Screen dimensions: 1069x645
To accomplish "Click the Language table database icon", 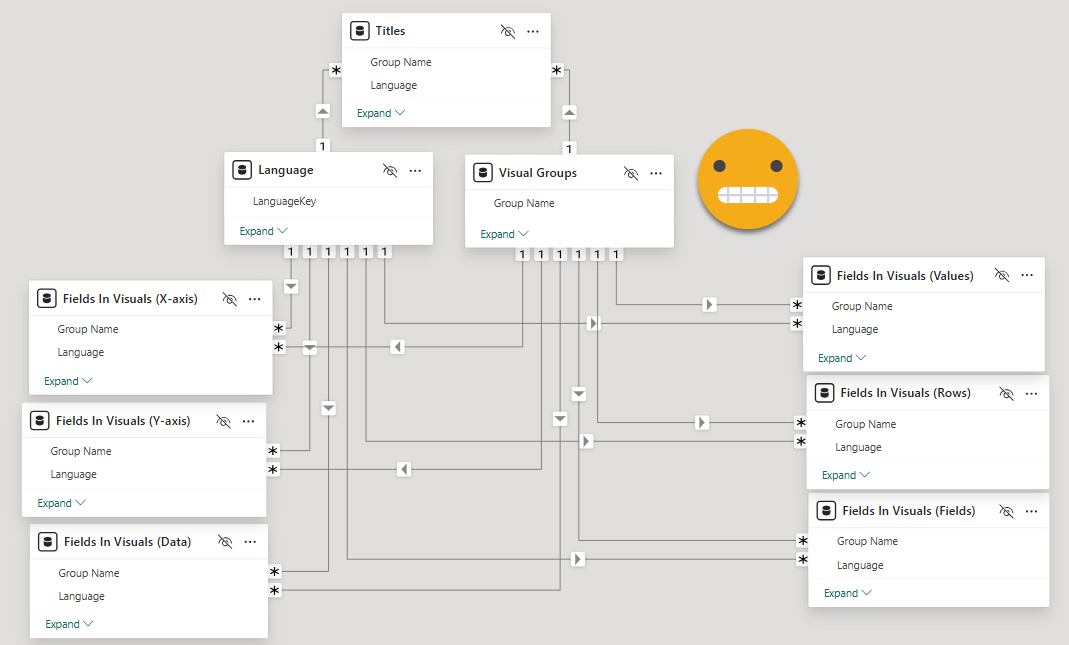I will coord(242,170).
